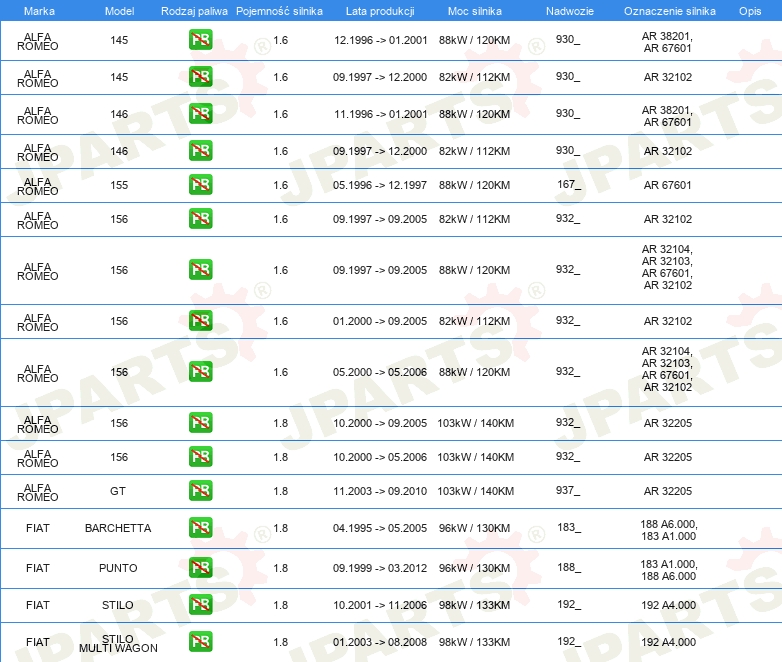Click the power value 96kW / 130KM in Punto row
782x662 pixels.
pos(474,568)
